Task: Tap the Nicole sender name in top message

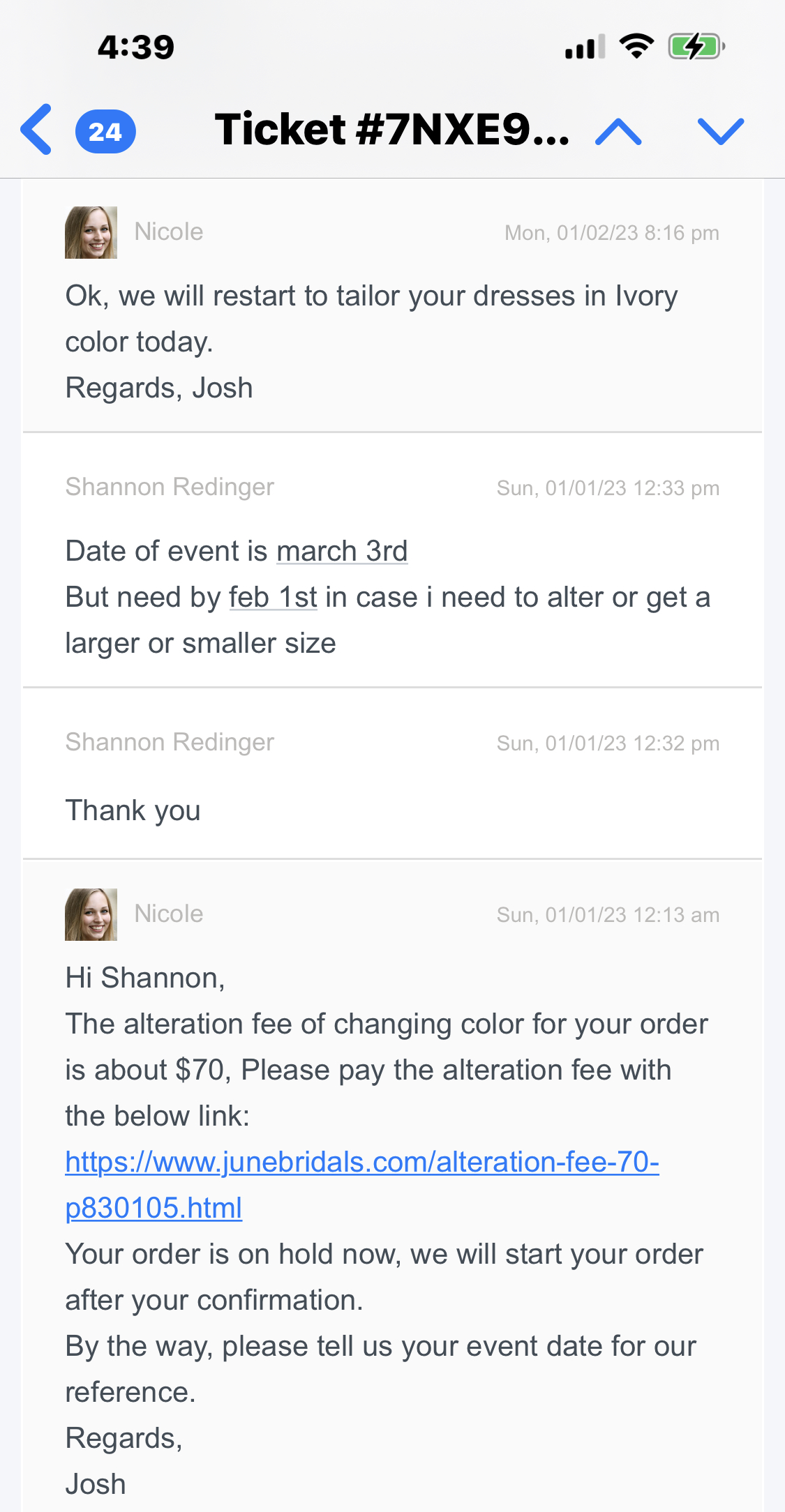Action: [169, 232]
